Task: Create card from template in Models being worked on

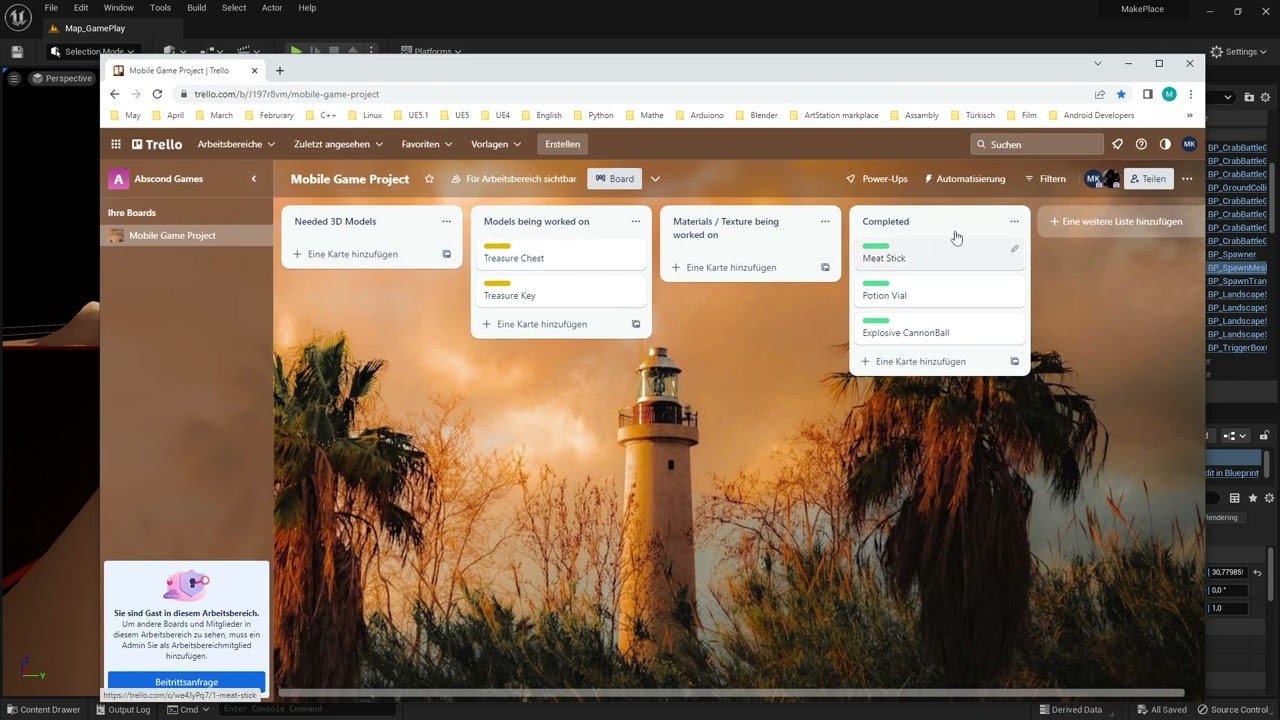Action: 636,324
